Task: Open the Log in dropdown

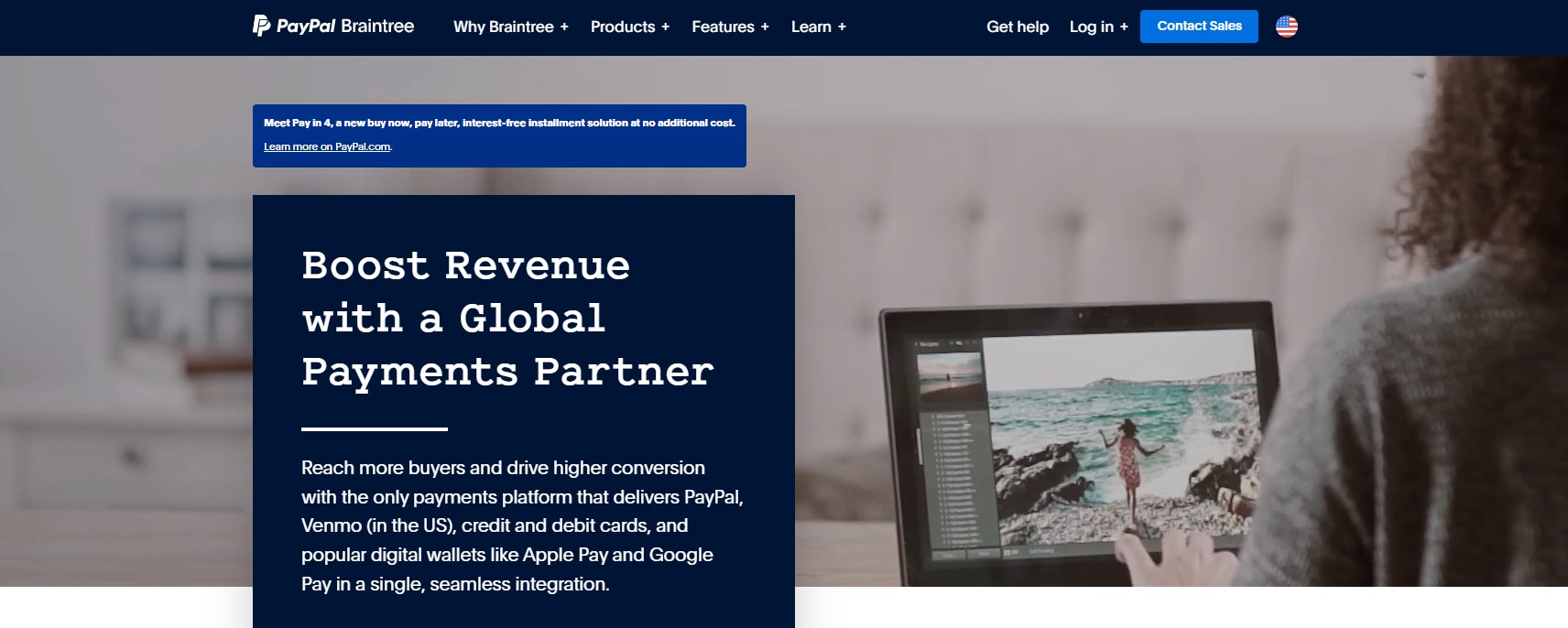Action: tap(1098, 27)
